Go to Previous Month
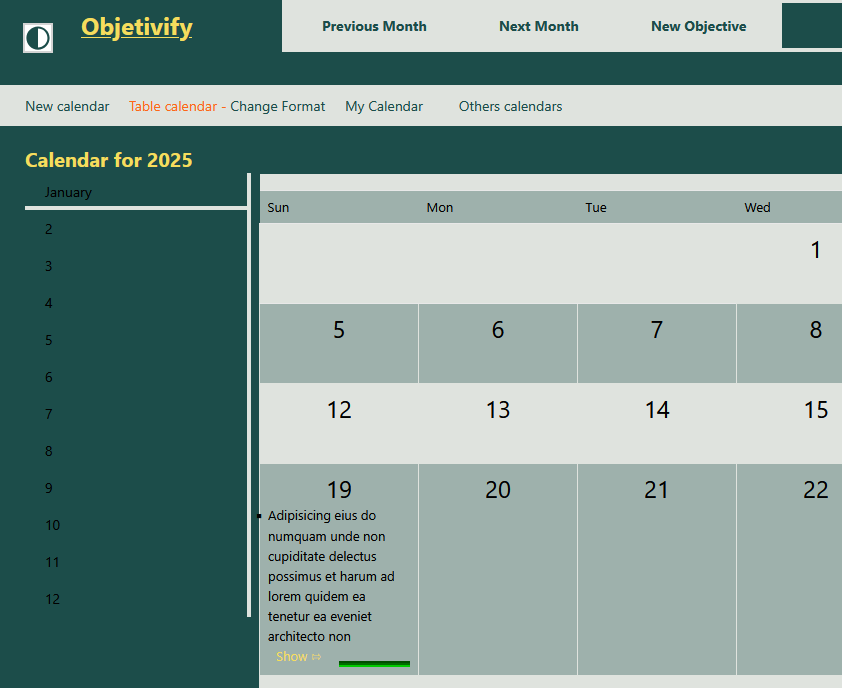Screen dimensions: 842x688 pos(374,26)
